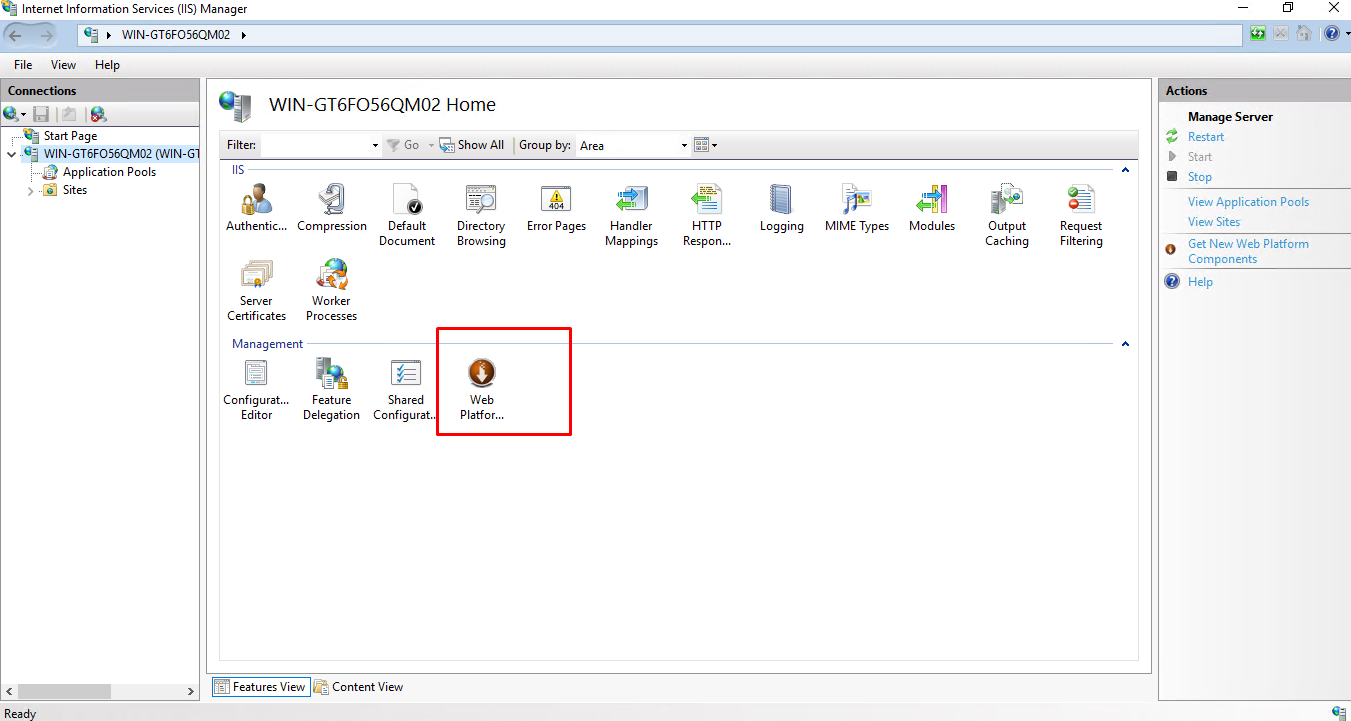Select Application Pools tree item
Image resolution: width=1351 pixels, height=721 pixels.
pos(109,172)
